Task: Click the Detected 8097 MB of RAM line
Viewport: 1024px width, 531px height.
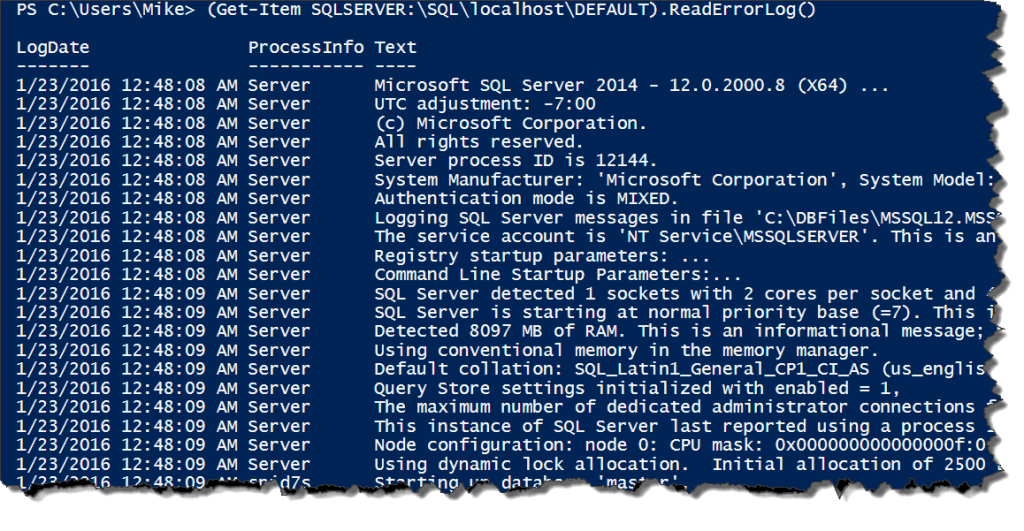Action: [682, 332]
